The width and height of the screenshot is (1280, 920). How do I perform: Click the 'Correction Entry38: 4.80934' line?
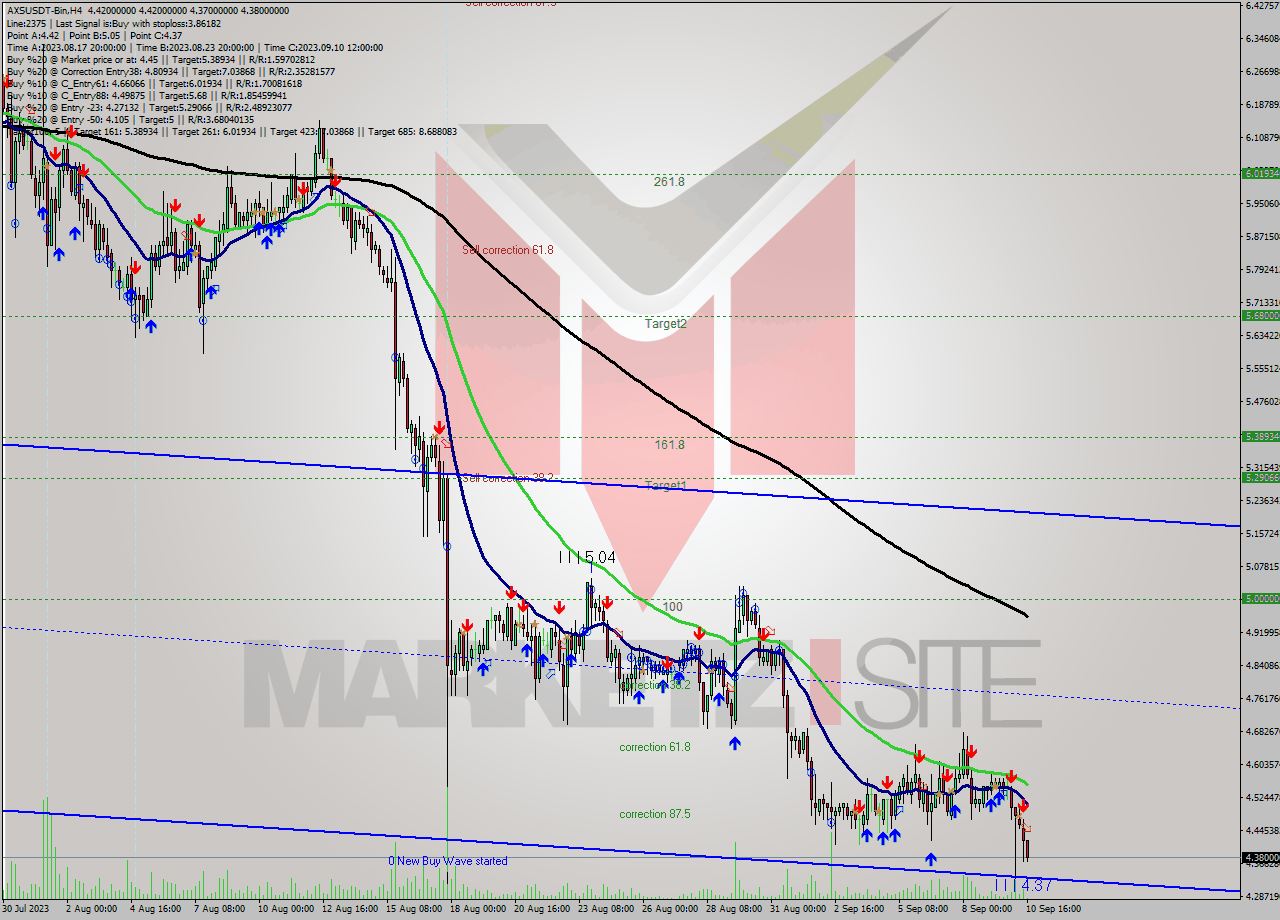(171, 71)
